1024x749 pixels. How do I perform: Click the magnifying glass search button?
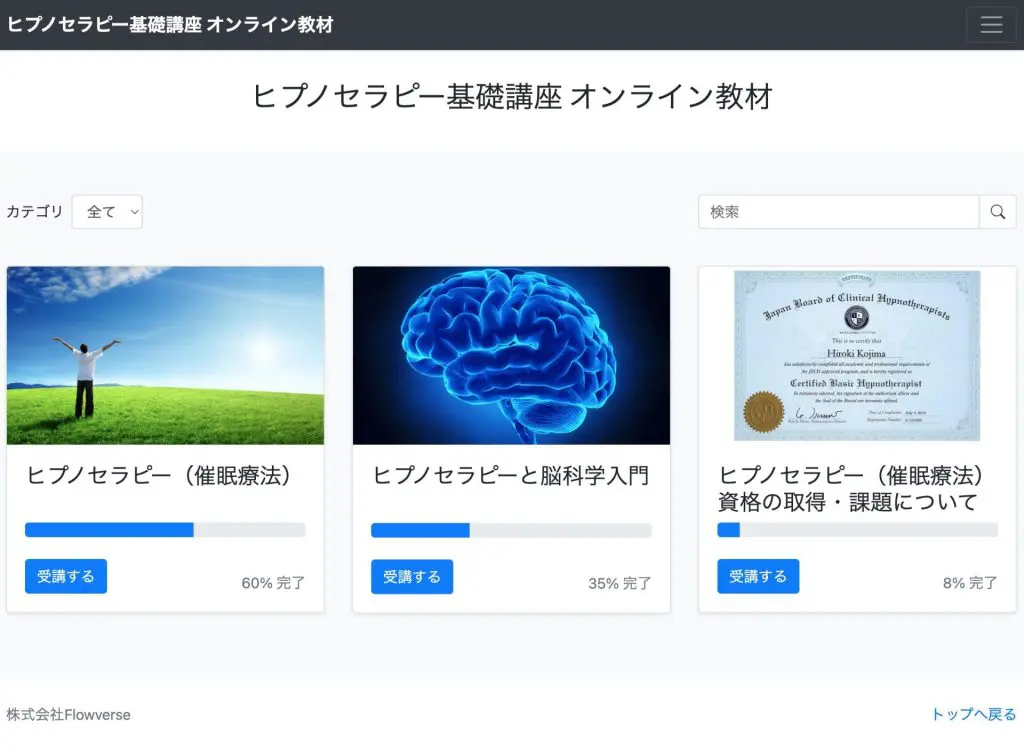pos(997,212)
